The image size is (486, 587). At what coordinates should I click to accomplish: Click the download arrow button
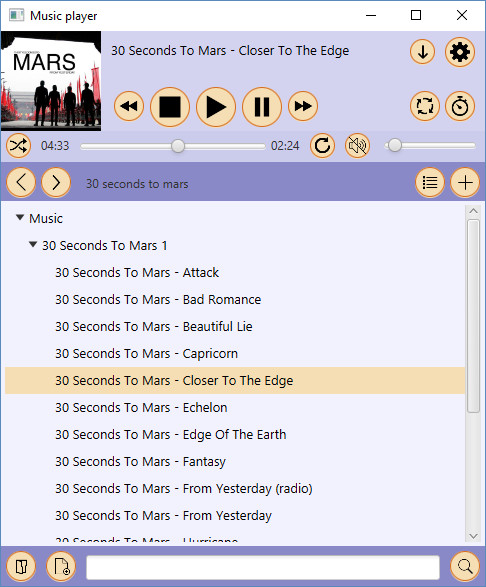[x=422, y=52]
